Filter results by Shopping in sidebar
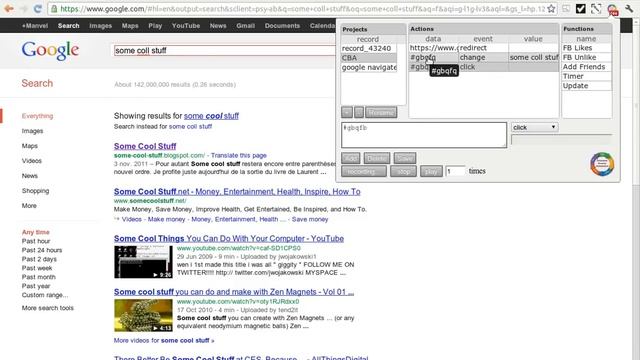This screenshot has width=640, height=360. click(35, 191)
